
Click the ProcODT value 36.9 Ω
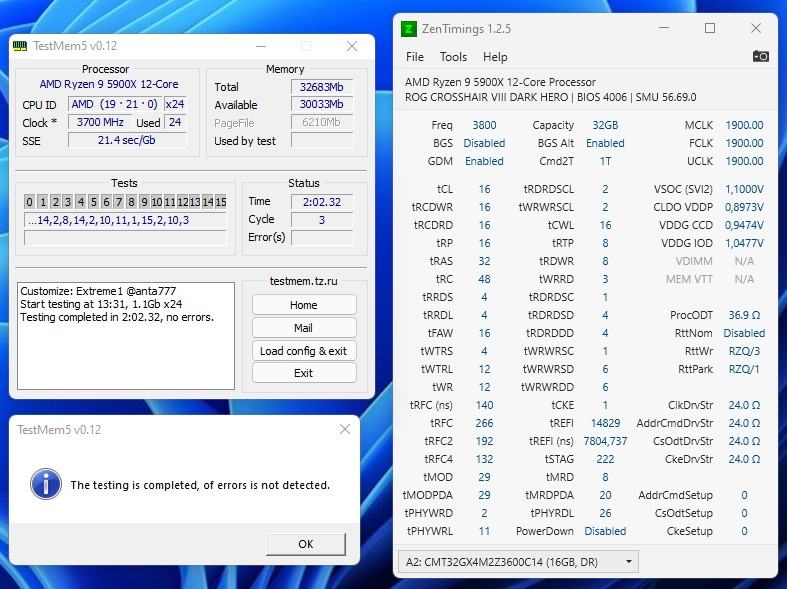[744, 315]
